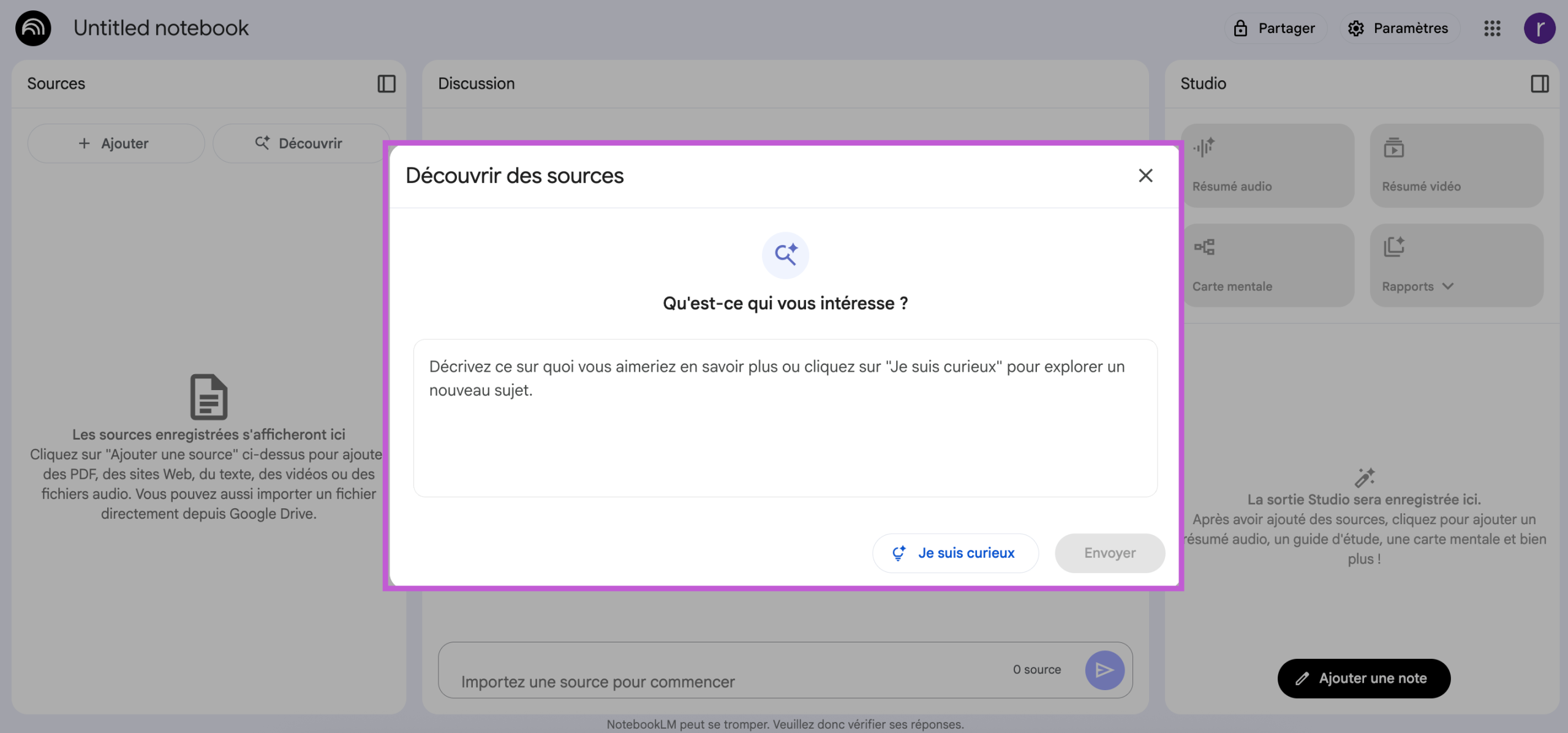Click Ajouter une note button
Image resolution: width=1568 pixels, height=733 pixels.
point(1363,678)
